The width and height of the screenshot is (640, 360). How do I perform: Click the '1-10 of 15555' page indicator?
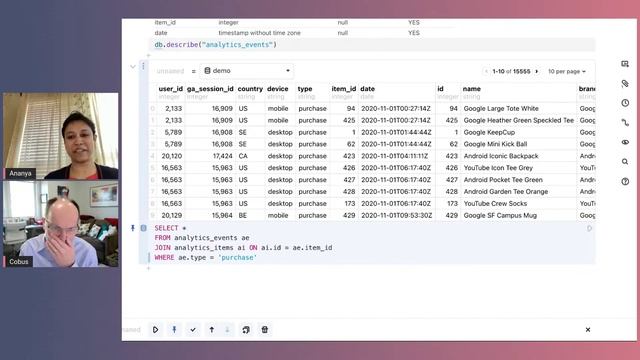[511, 71]
